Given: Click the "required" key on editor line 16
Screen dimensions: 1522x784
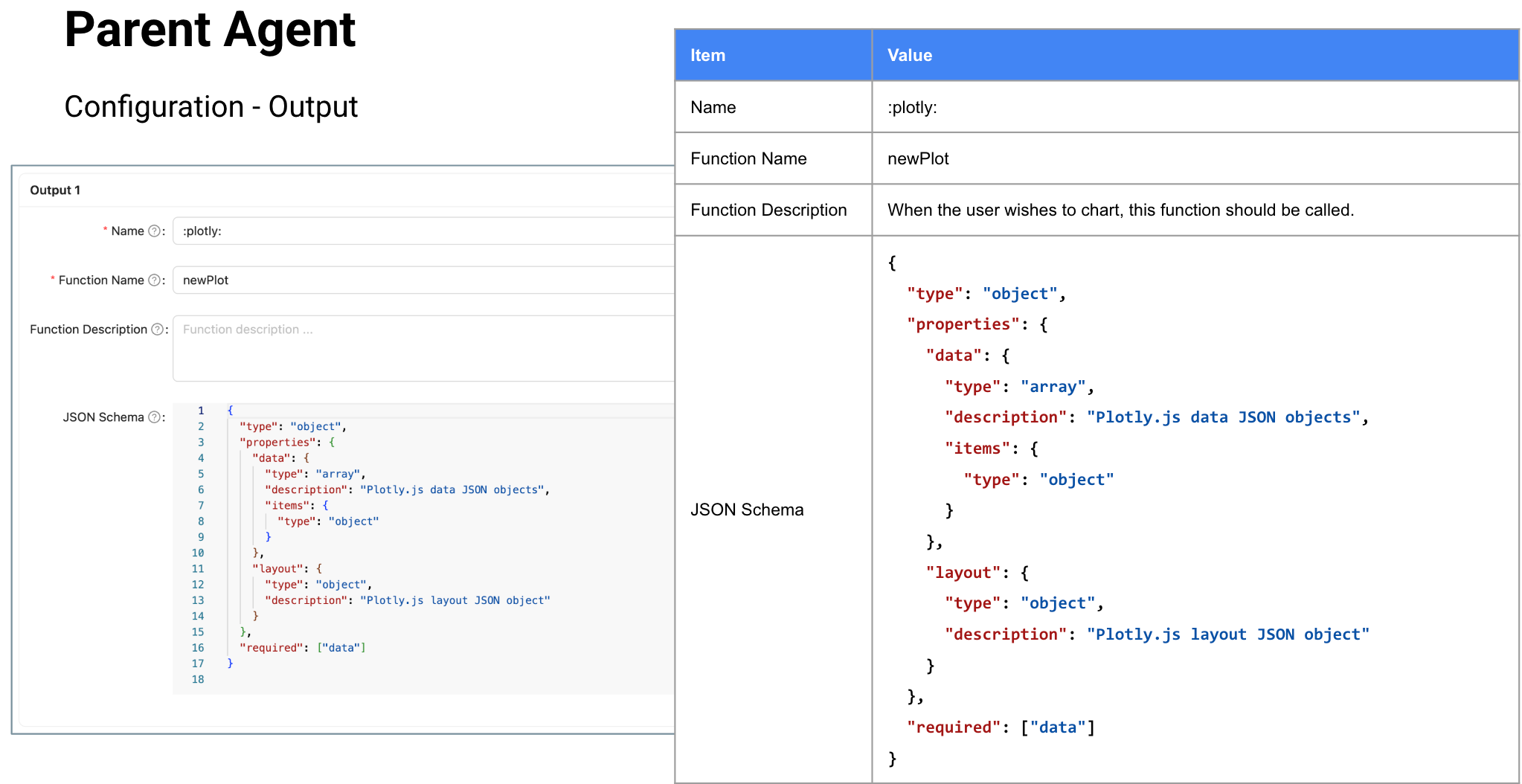Looking at the screenshot, I should point(271,648).
